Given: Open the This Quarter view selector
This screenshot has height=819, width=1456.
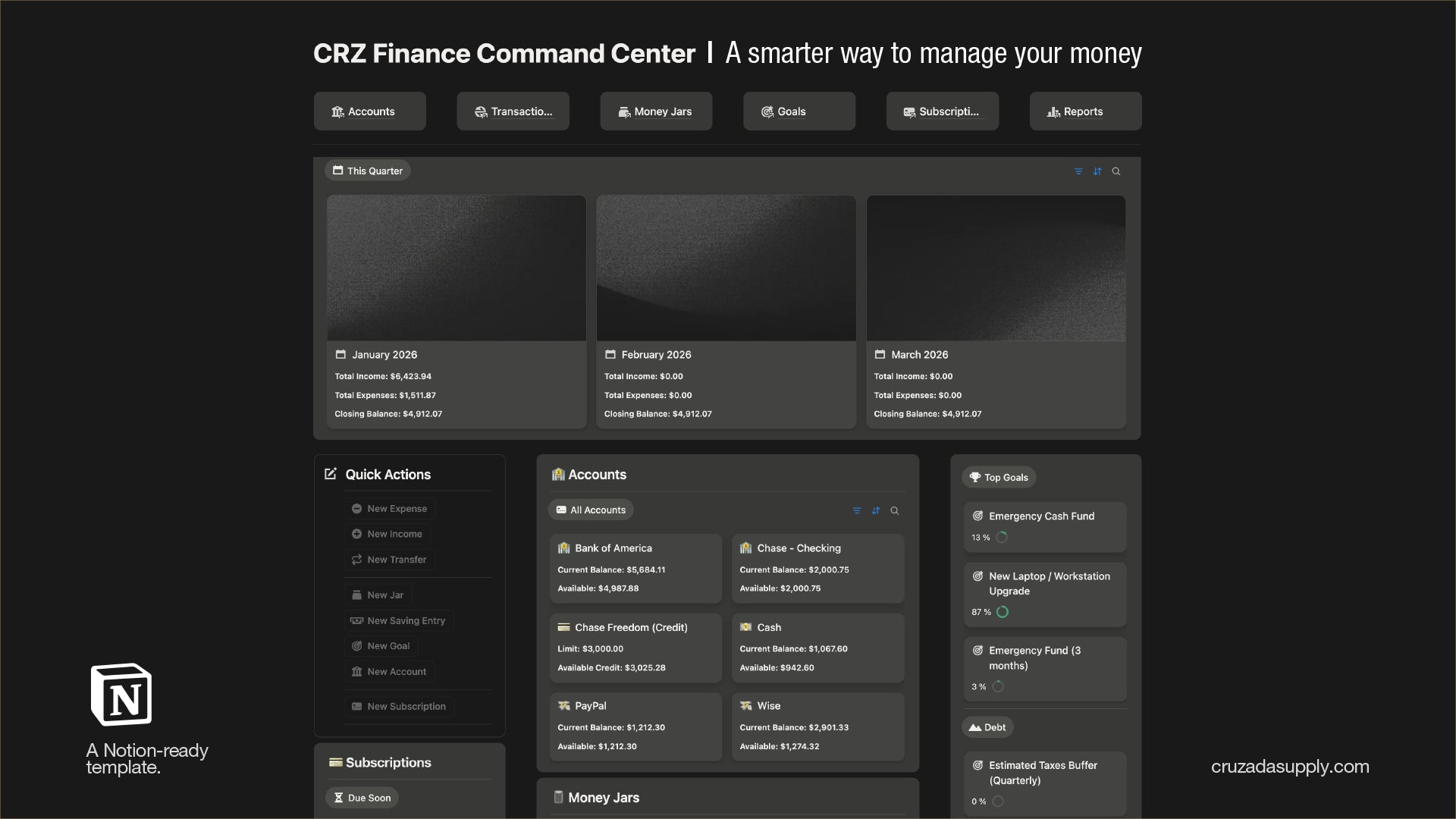Looking at the screenshot, I should point(367,170).
